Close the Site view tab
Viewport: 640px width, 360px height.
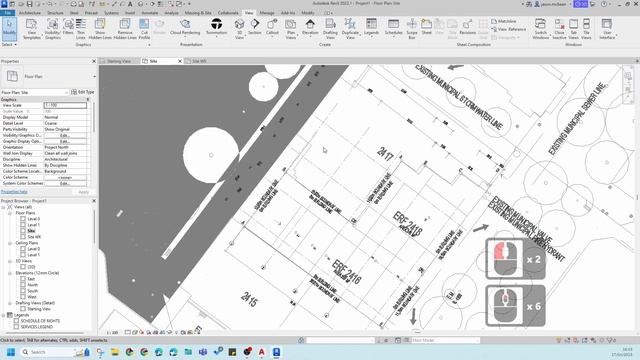180,61
